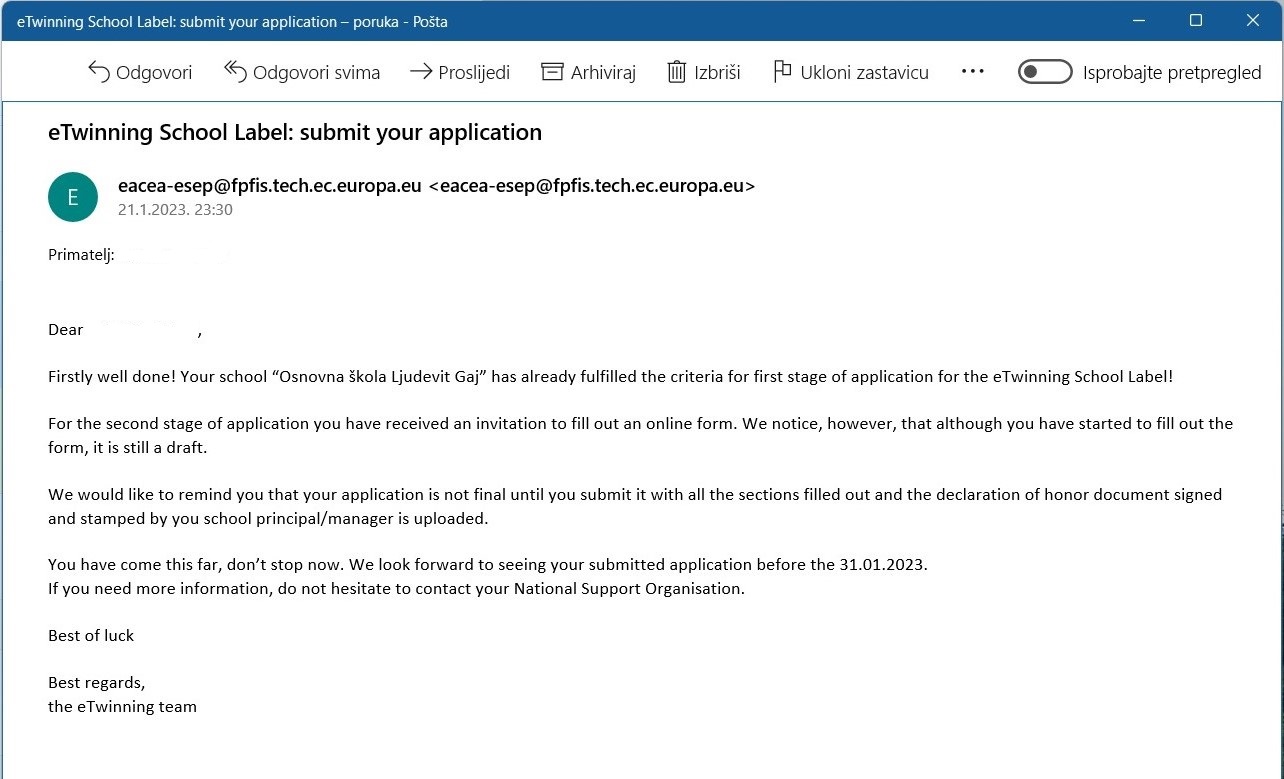
Task: Open the three-dot more actions menu
Action: coord(972,72)
